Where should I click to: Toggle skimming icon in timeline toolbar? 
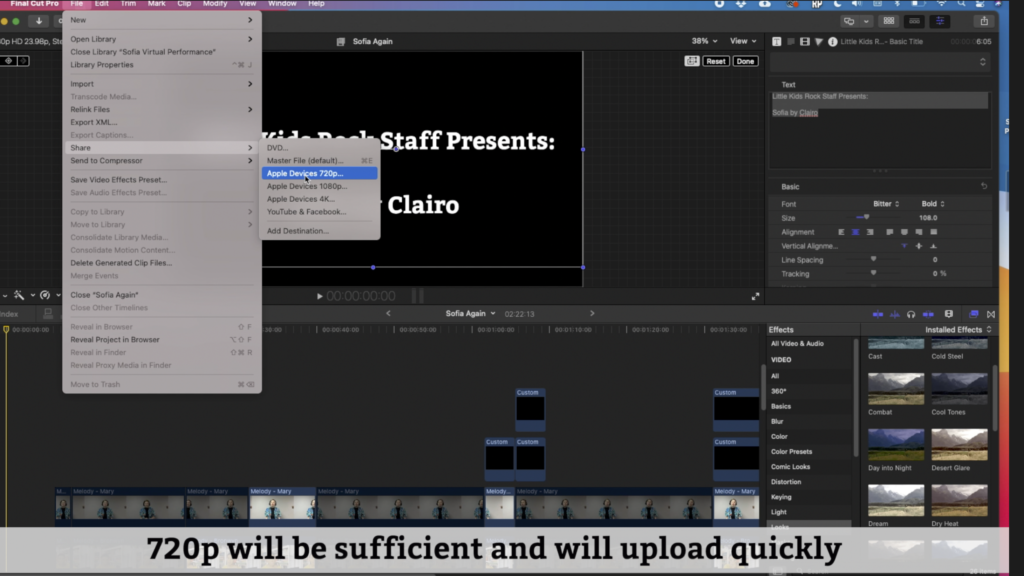[x=878, y=314]
